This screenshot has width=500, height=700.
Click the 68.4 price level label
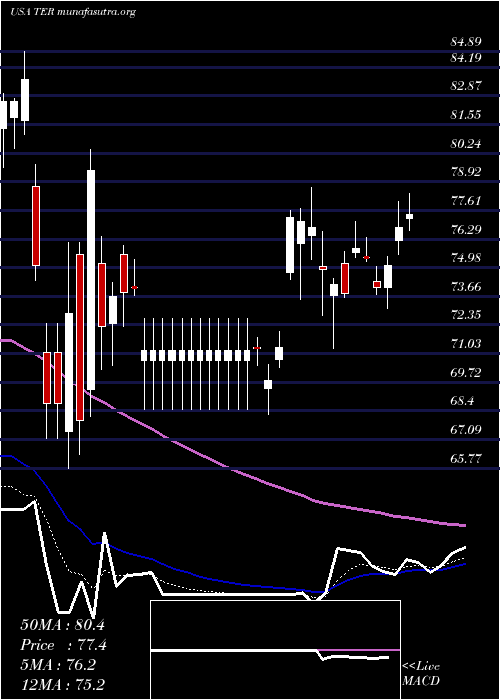462,401
